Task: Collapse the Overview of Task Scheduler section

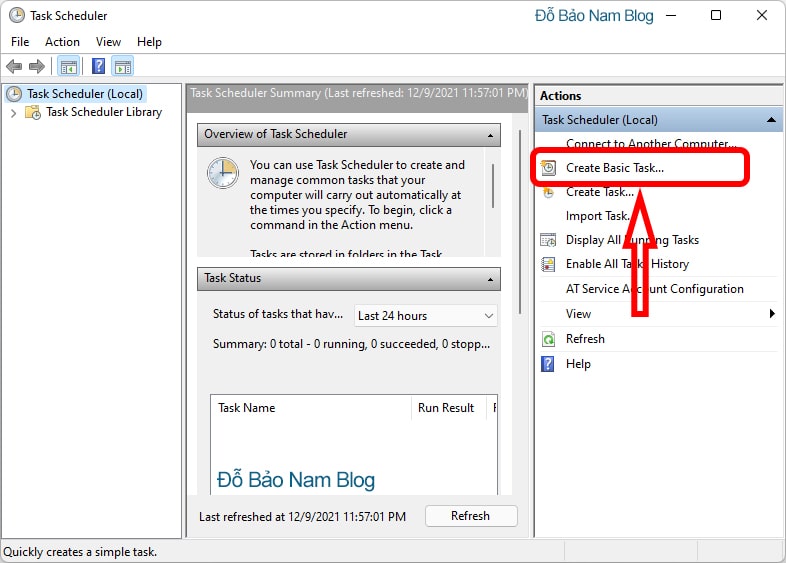Action: point(490,135)
